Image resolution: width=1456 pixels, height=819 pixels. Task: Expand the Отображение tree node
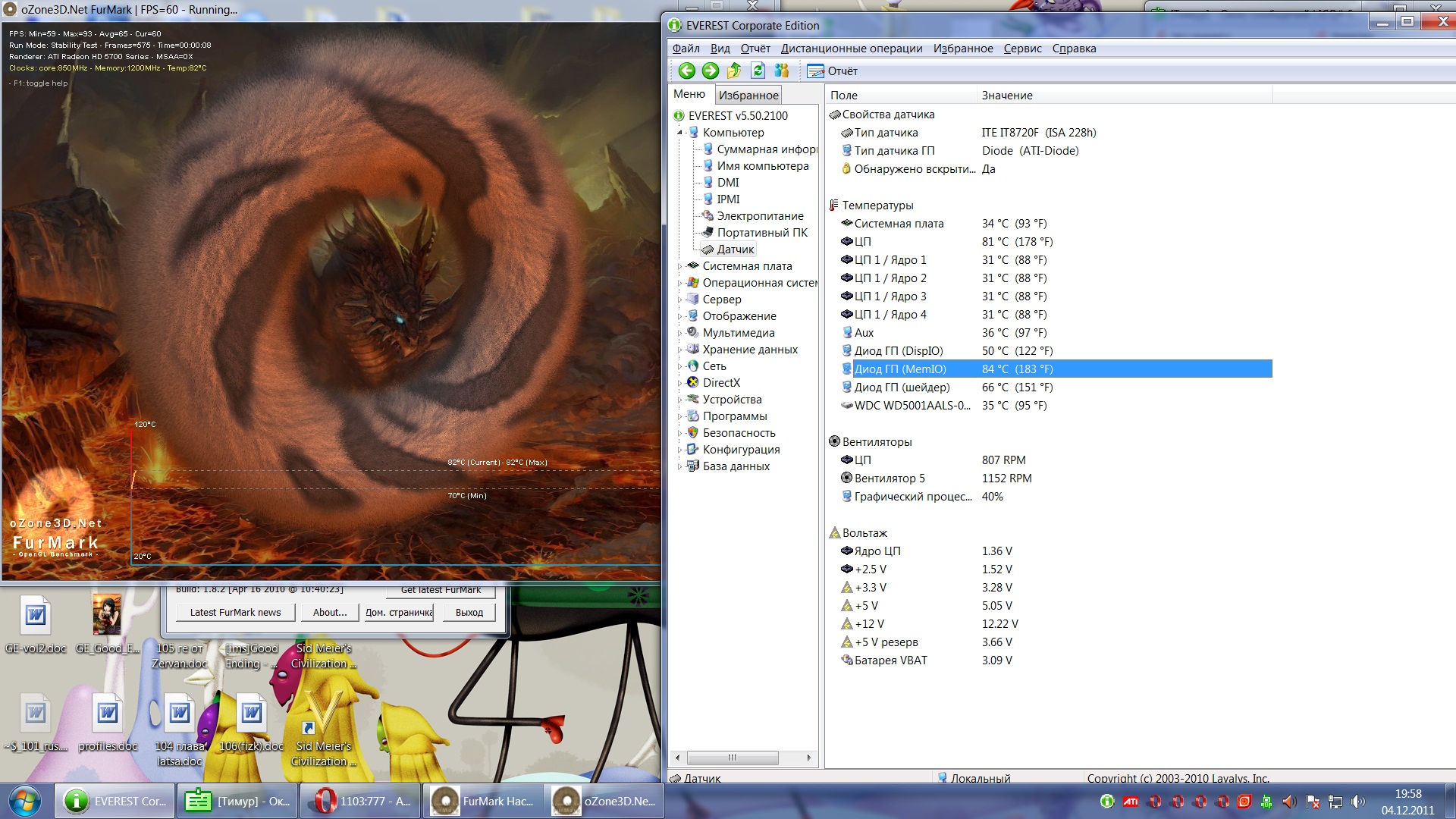click(679, 316)
